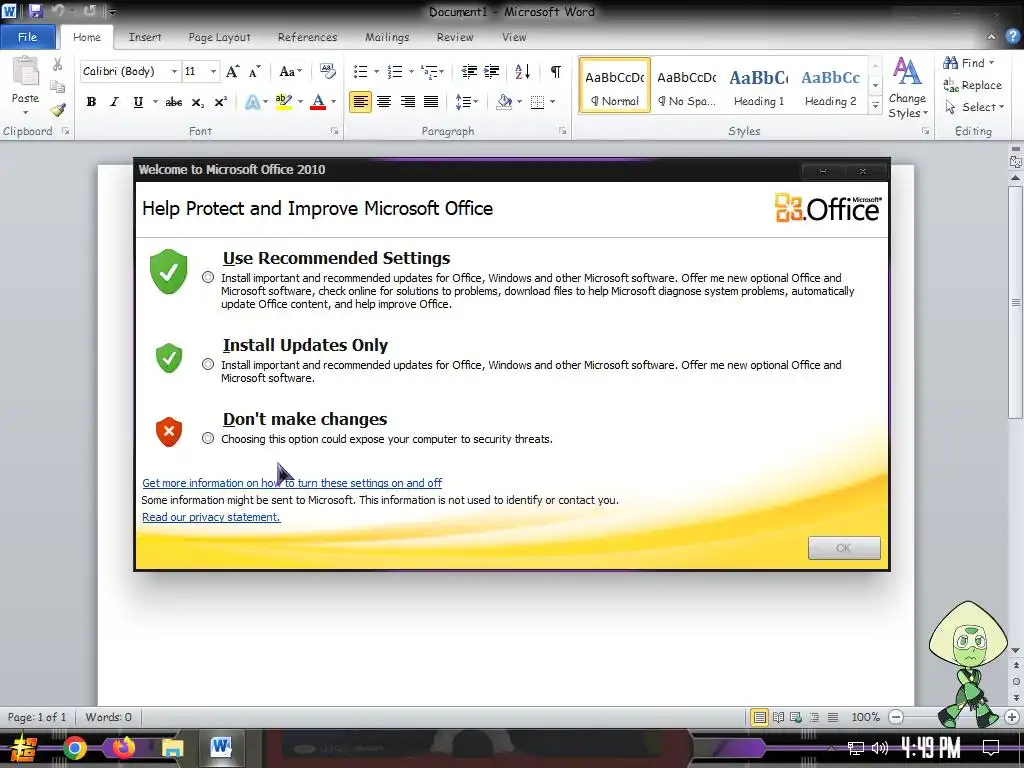Image resolution: width=1024 pixels, height=768 pixels.
Task: Justify the paragraph text
Action: point(431,102)
